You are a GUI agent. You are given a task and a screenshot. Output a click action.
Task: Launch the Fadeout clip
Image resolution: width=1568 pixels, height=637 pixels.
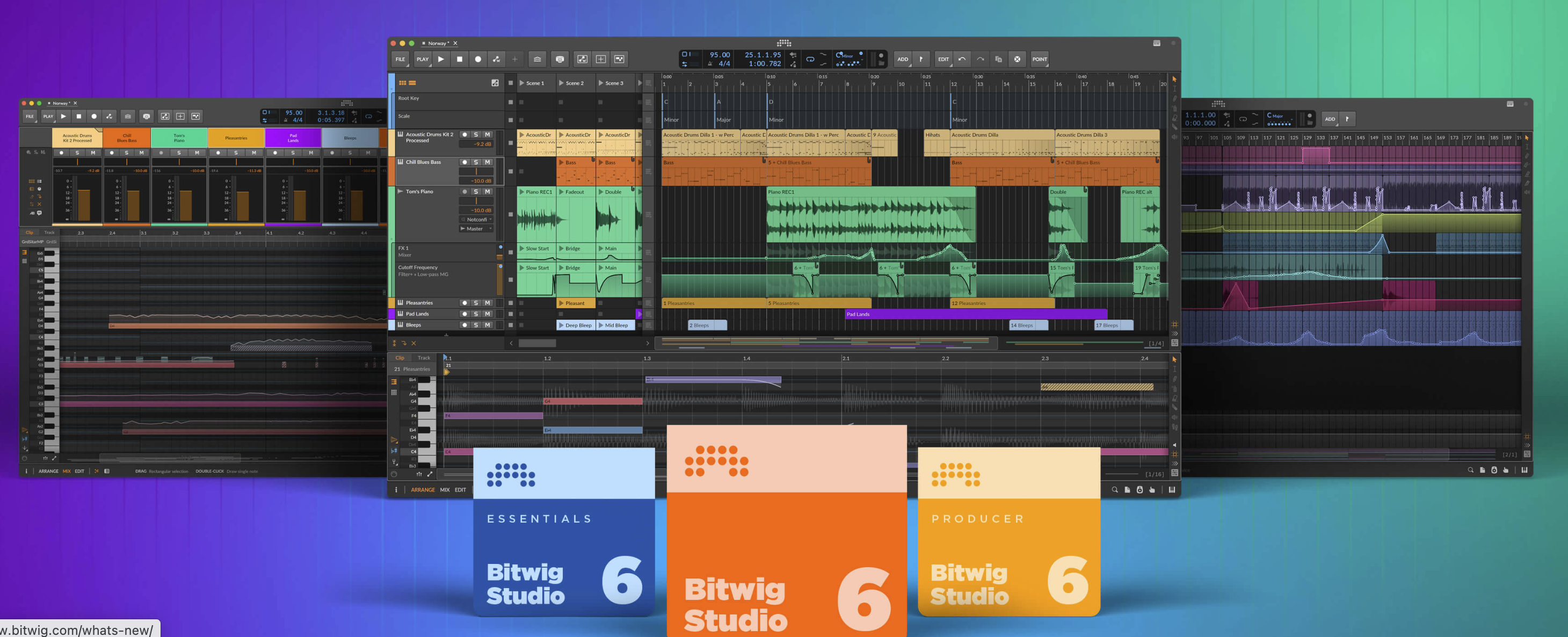coord(561,192)
